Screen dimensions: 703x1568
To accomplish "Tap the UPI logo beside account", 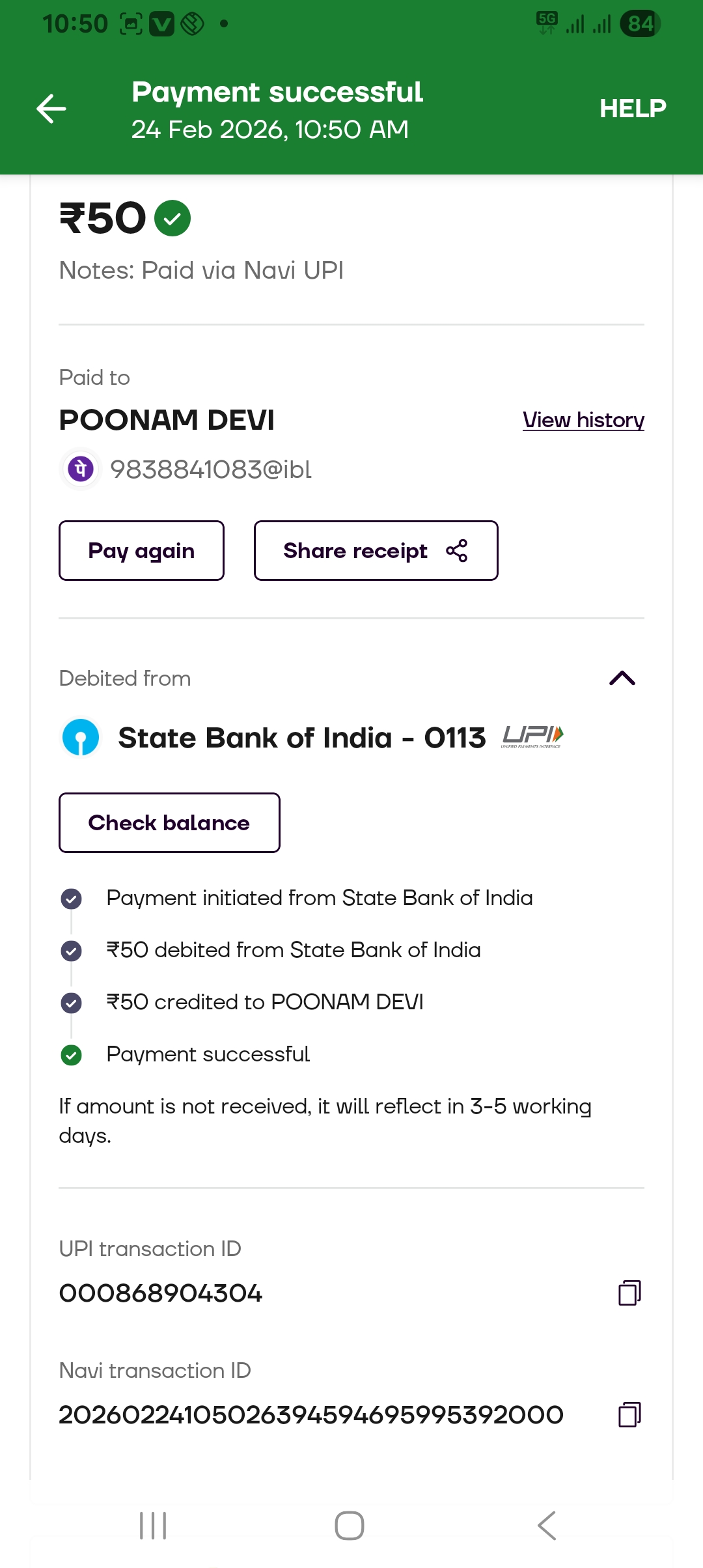I will (x=532, y=737).
